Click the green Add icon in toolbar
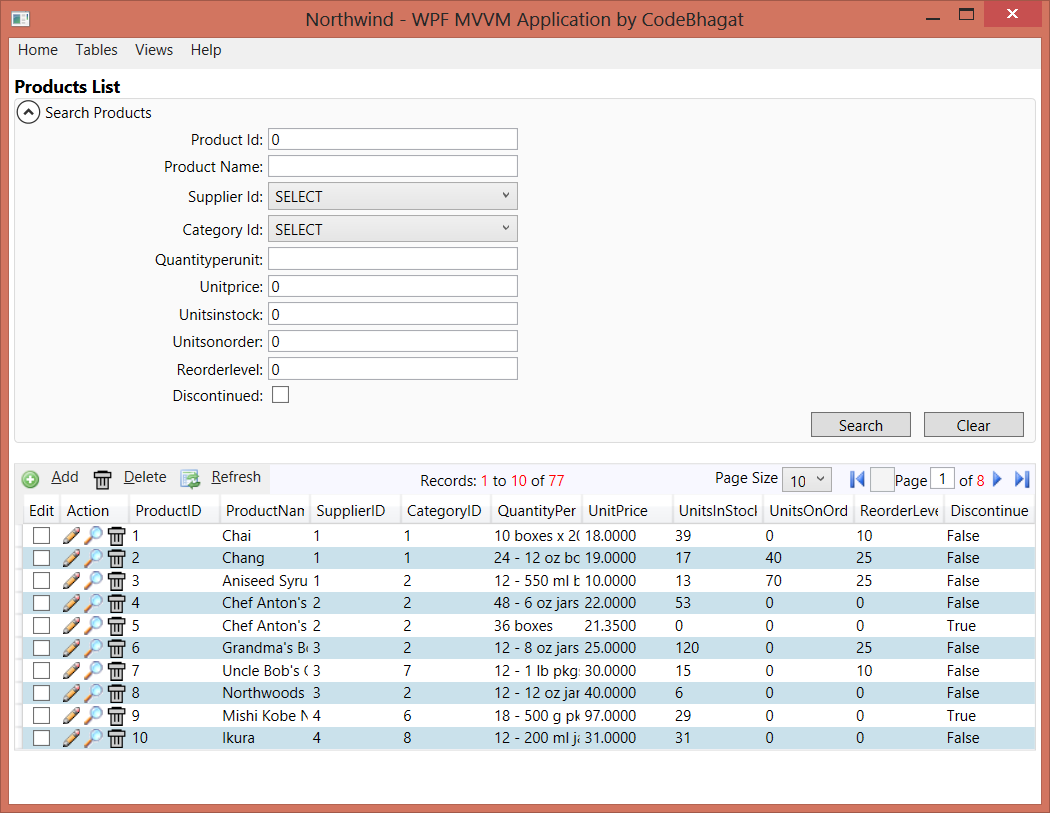Screen dimensions: 1050x813 click(30, 479)
